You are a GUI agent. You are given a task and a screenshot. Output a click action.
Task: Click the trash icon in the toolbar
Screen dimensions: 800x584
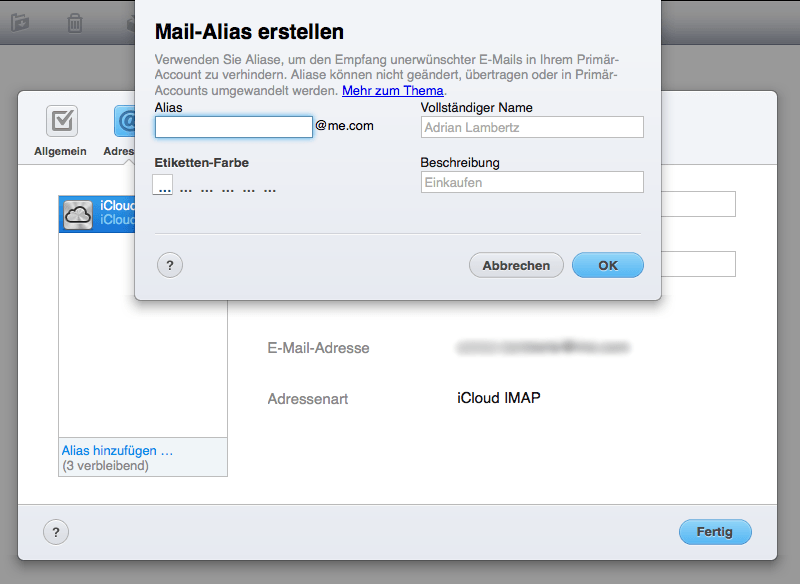75,23
